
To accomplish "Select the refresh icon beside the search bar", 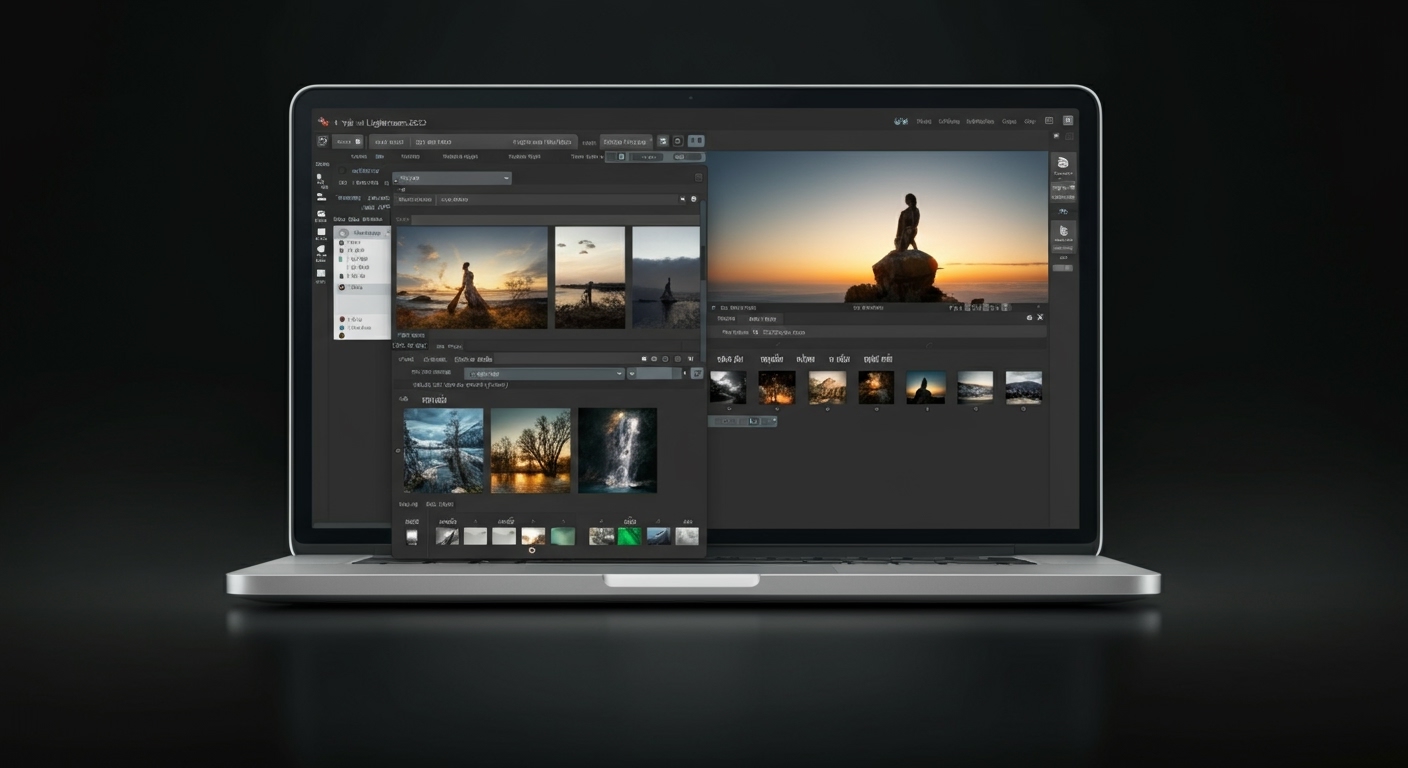I will (695, 199).
